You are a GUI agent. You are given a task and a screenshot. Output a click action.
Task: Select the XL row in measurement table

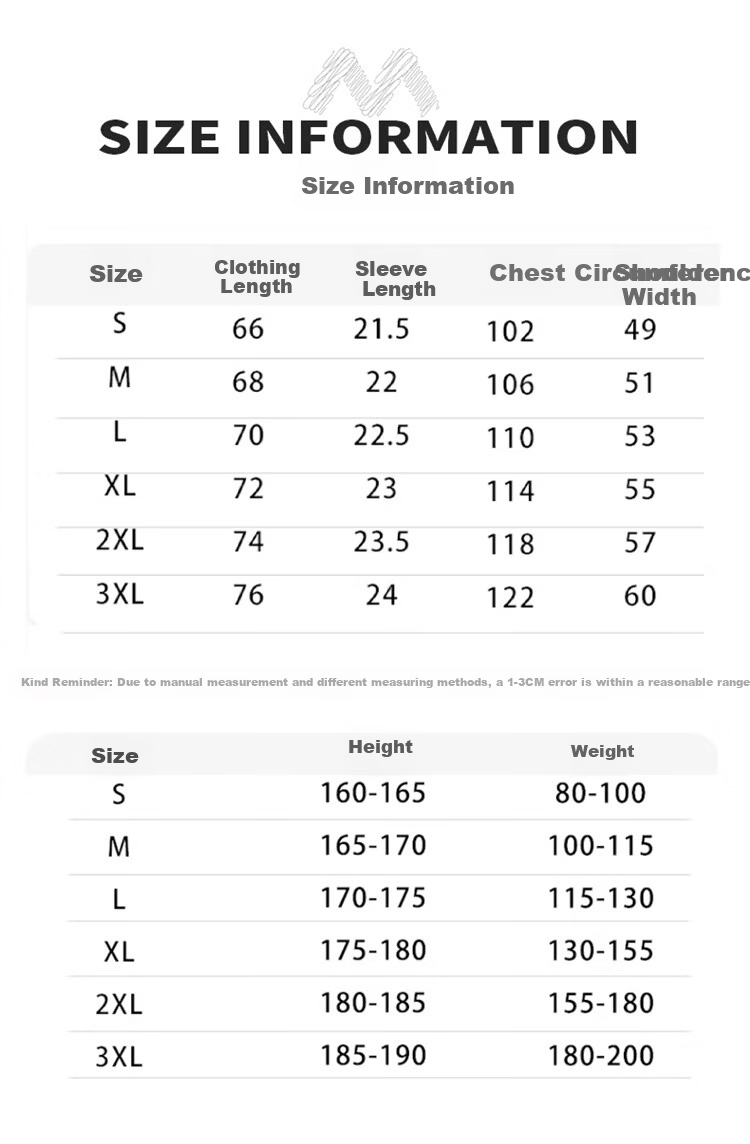click(379, 487)
